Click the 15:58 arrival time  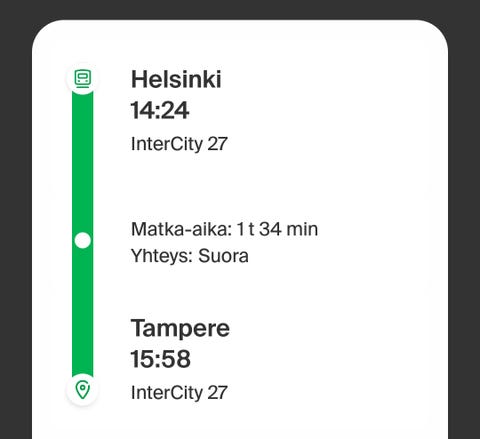pos(160,359)
